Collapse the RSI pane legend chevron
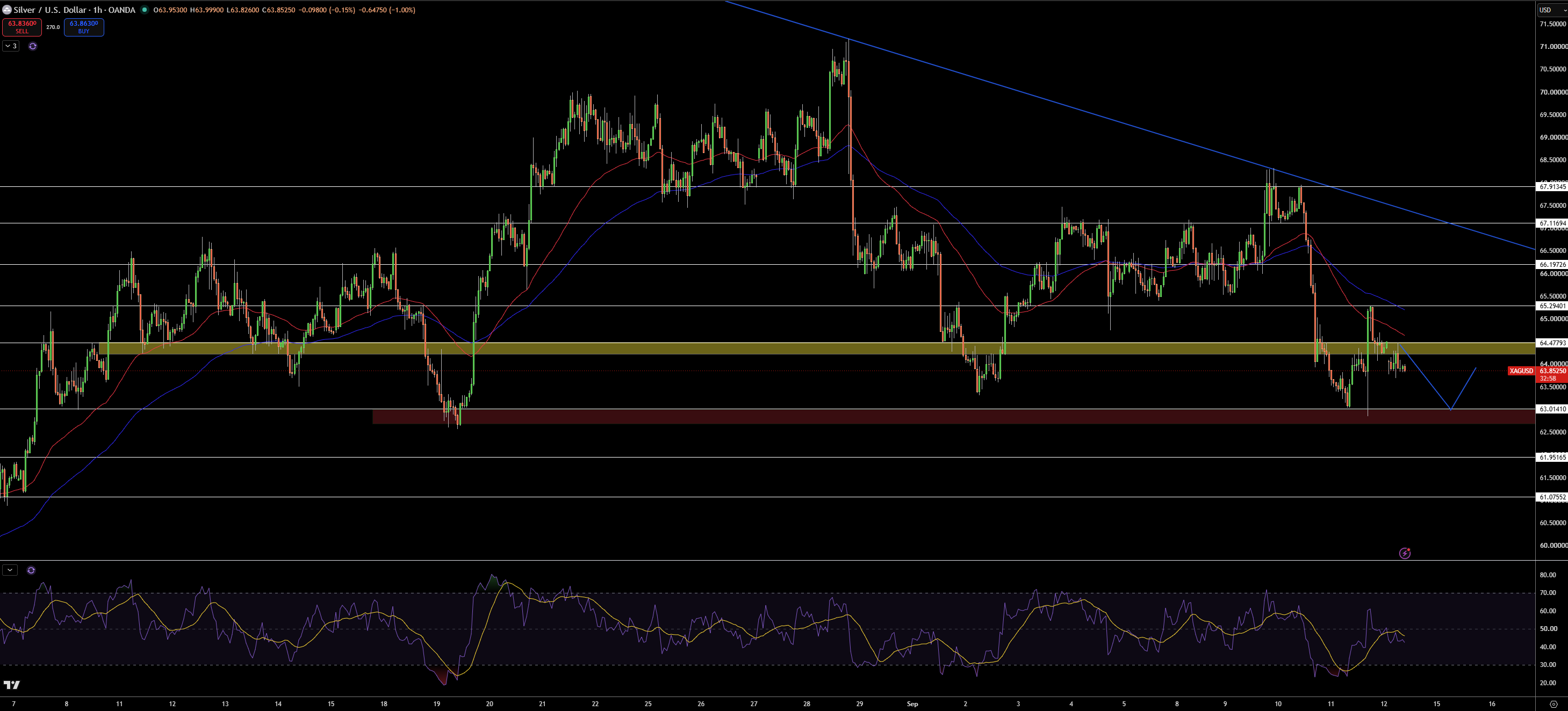The image size is (1568, 711). [x=10, y=570]
